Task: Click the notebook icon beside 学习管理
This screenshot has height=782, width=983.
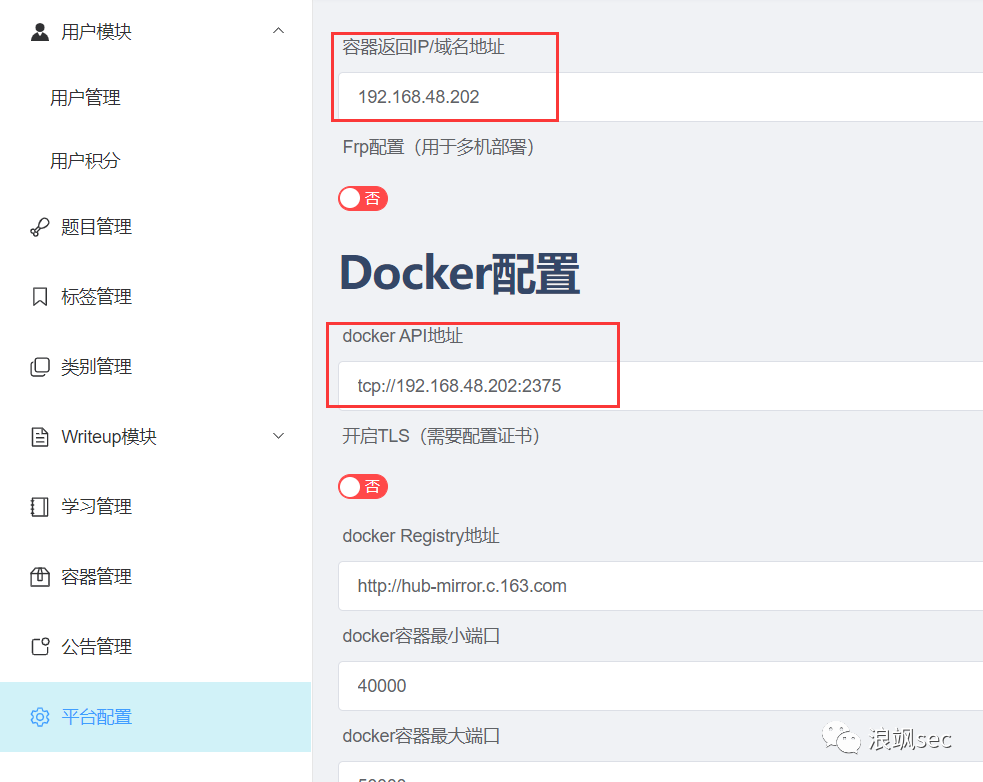Action: 39,507
